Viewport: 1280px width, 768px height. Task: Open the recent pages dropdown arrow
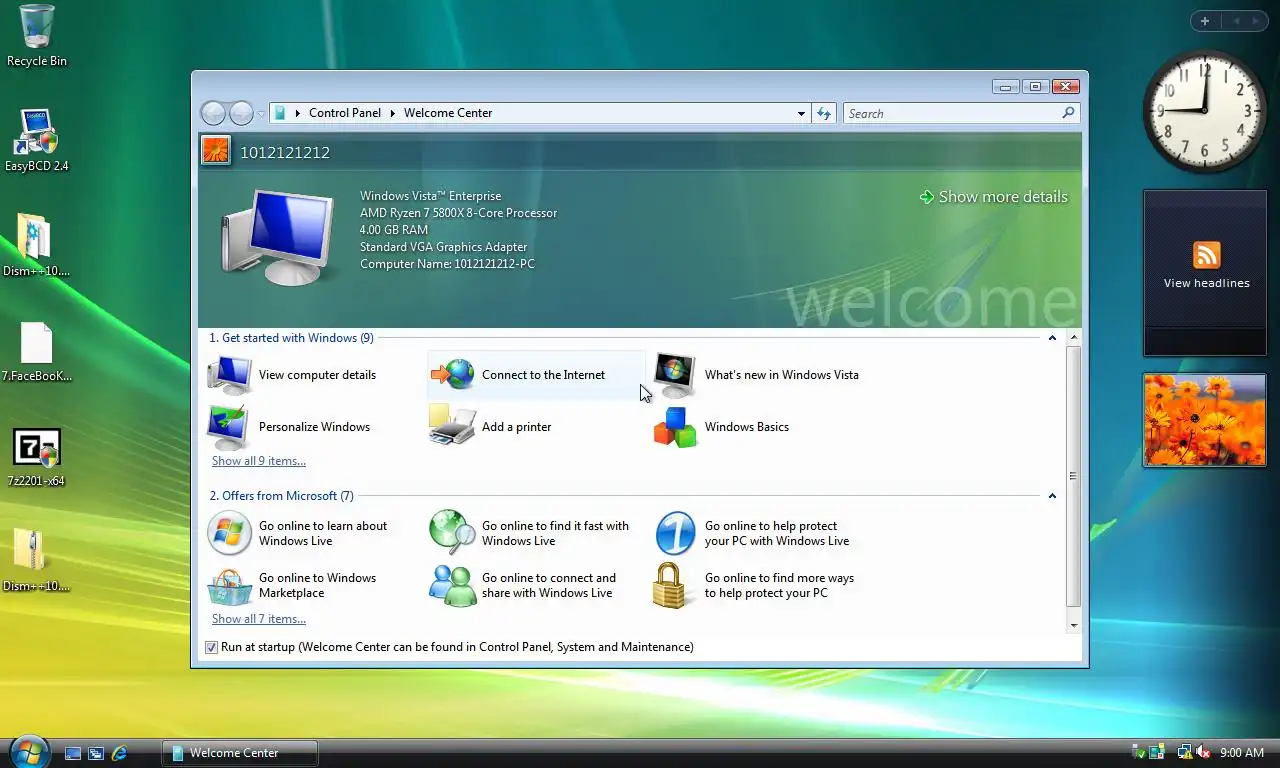(x=261, y=113)
